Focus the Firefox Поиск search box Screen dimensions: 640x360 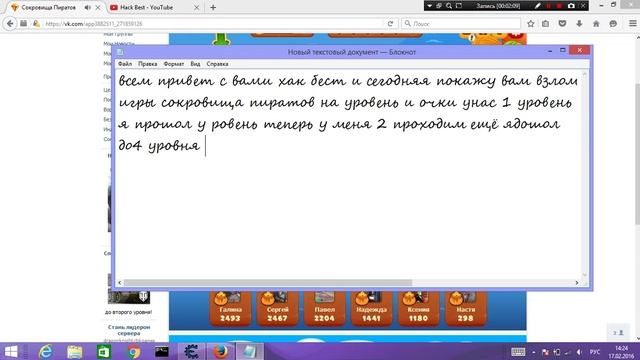(x=461, y=24)
